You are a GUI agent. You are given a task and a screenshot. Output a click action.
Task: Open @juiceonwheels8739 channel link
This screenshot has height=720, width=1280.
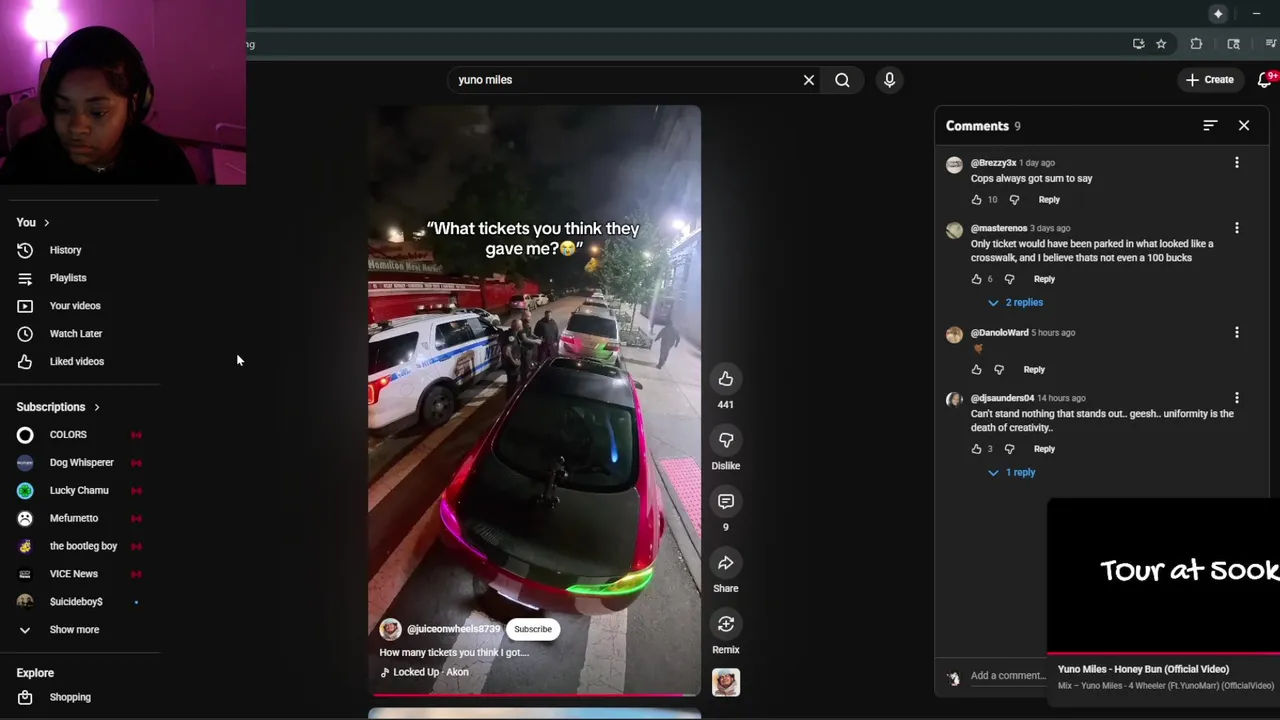pyautogui.click(x=453, y=629)
